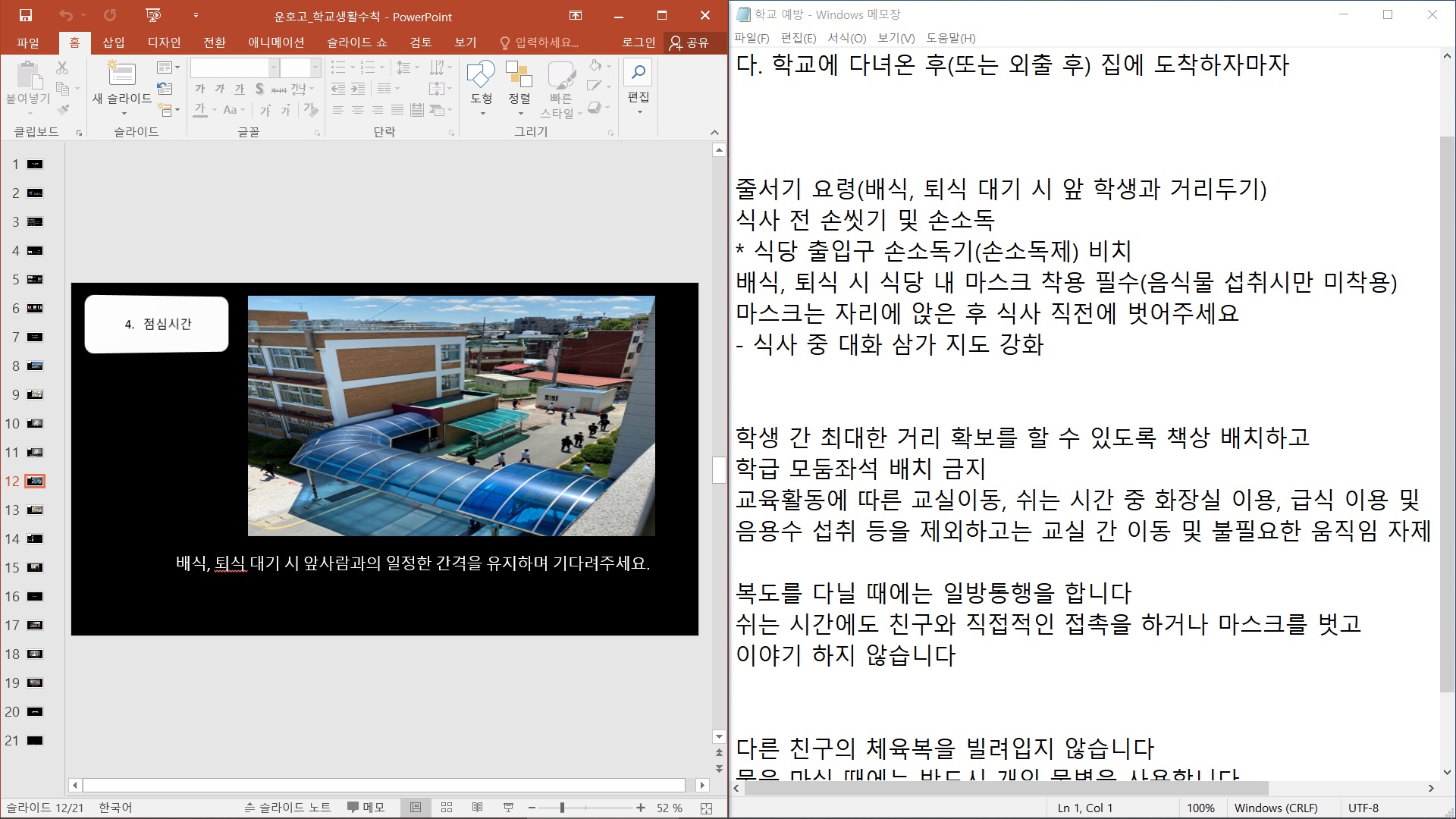Open the 정렬 arrange menu

coord(519,87)
